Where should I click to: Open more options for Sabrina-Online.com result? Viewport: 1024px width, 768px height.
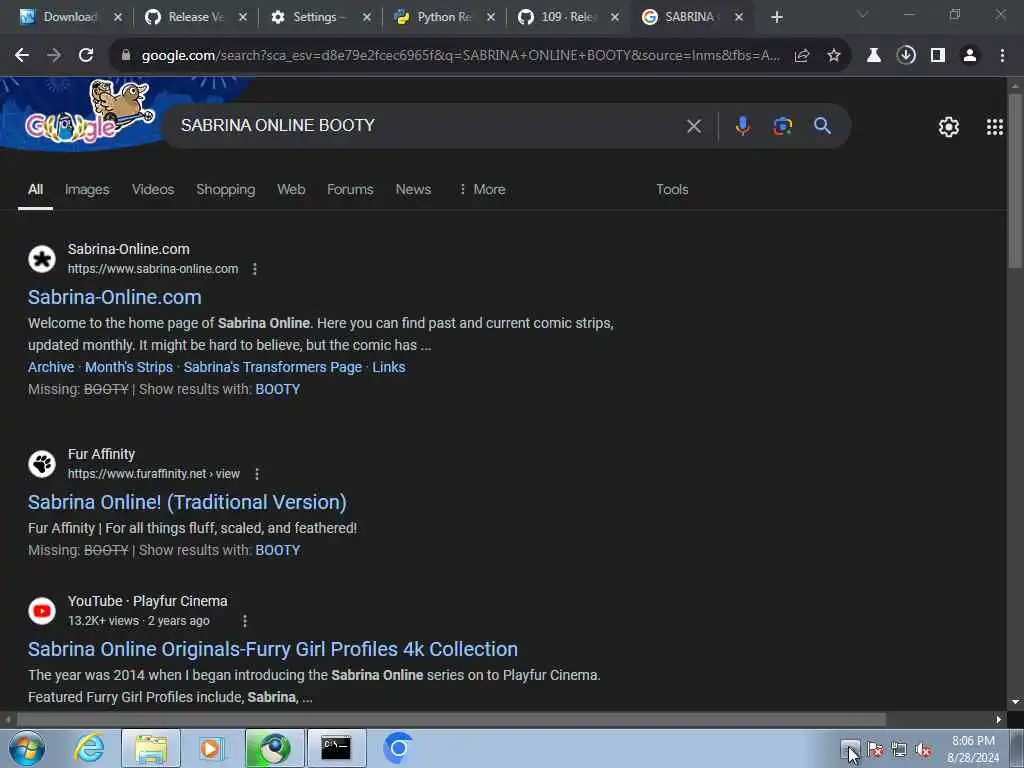pos(255,269)
